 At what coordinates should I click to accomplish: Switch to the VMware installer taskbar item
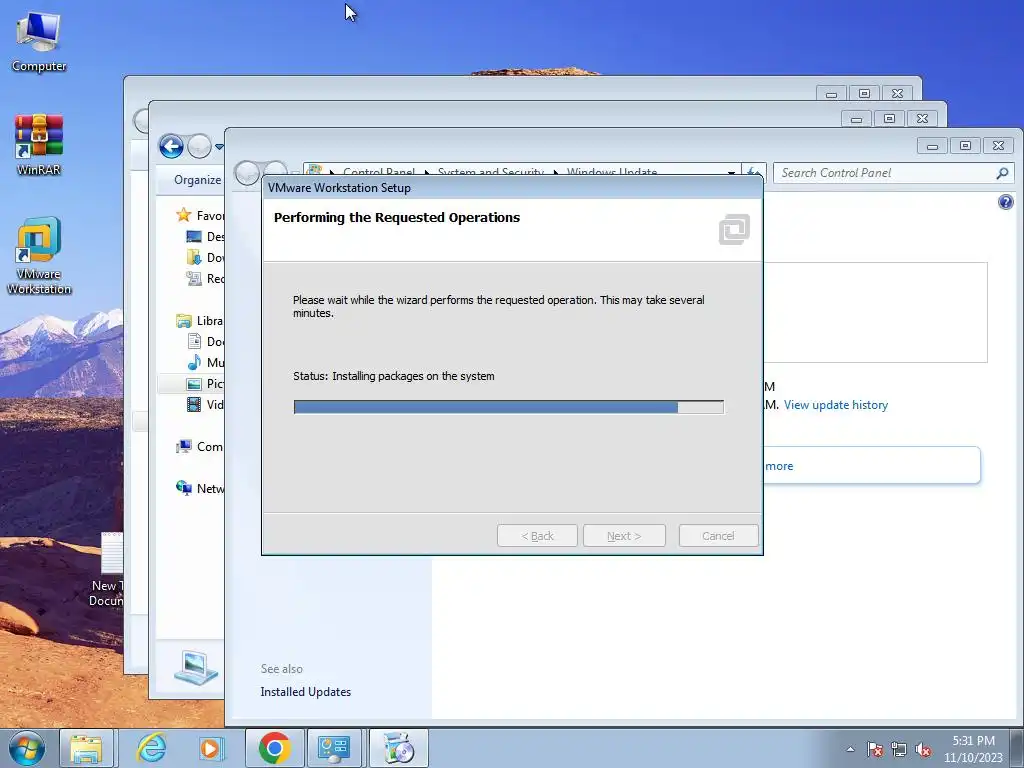pyautogui.click(x=399, y=748)
